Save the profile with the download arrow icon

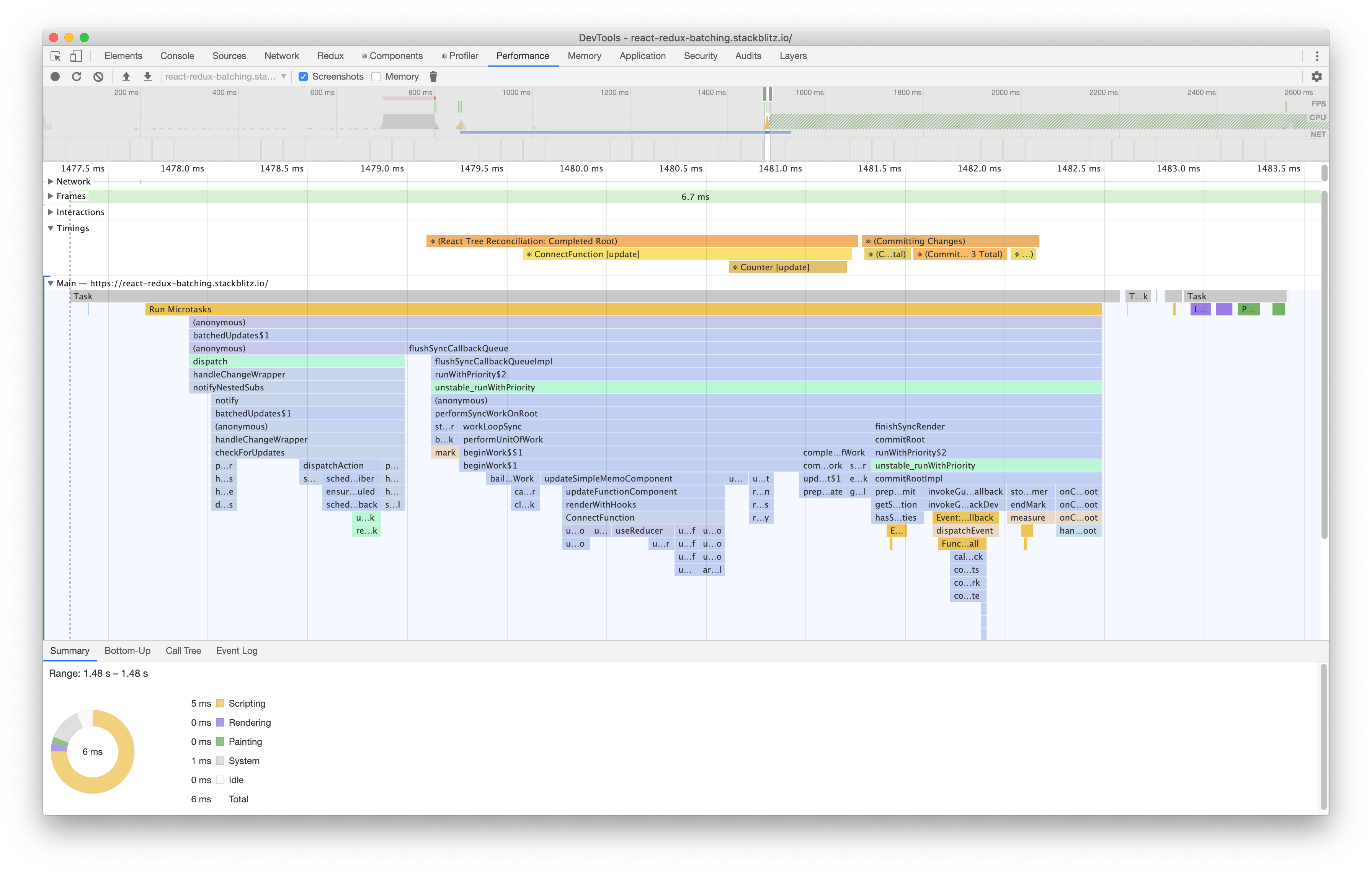(147, 76)
